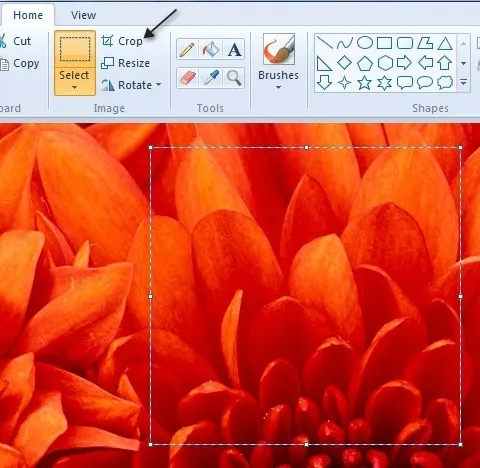Select the Fill with color bucket
480x468 pixels.
(211, 50)
